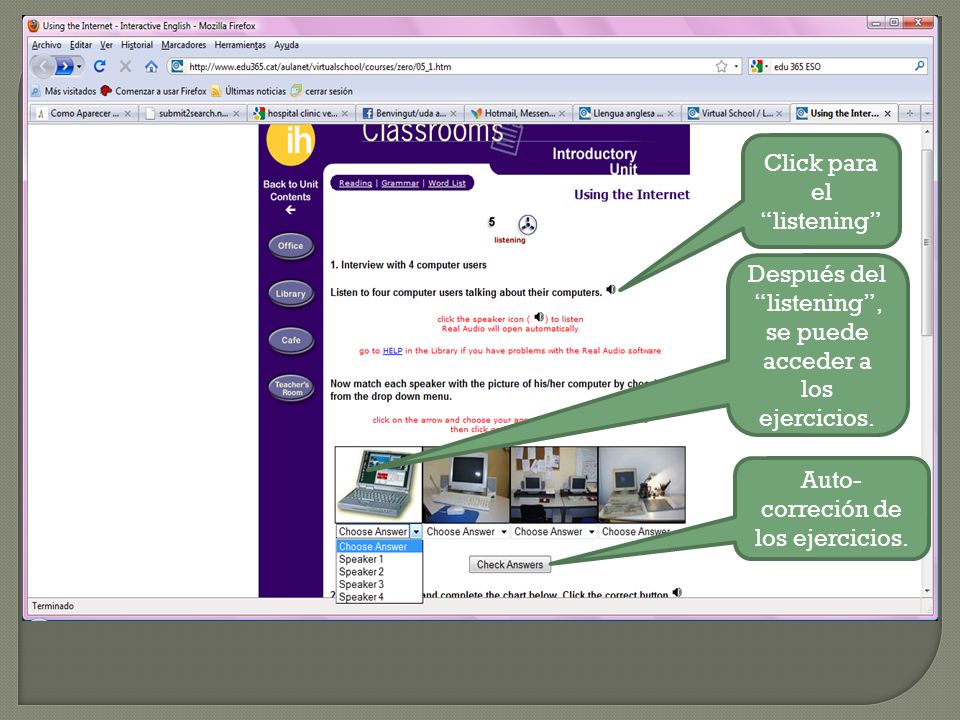This screenshot has width=960, height=720.
Task: Close the active "Using the Inter..." tab
Action: click(887, 114)
